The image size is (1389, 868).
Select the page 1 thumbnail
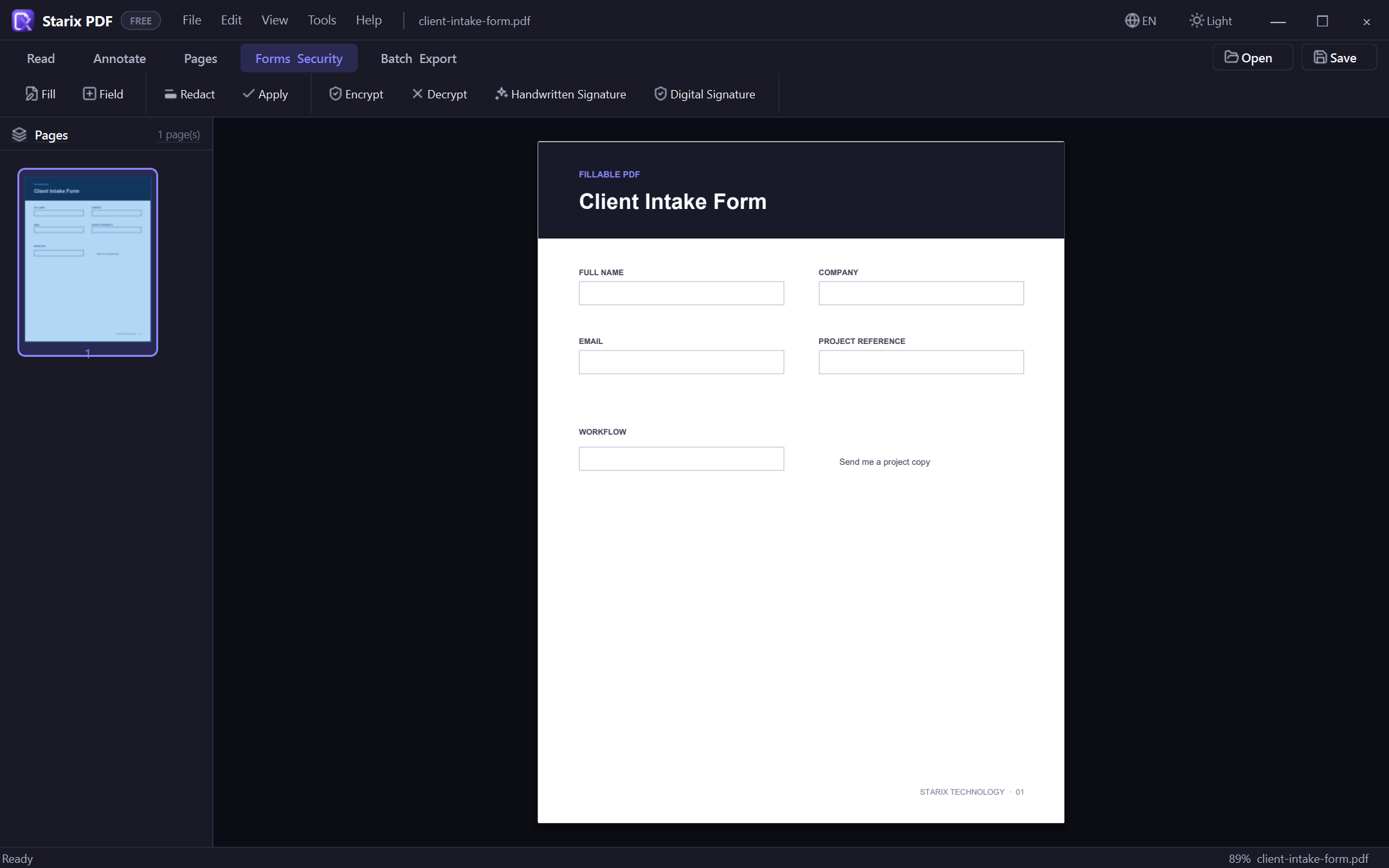coord(87,262)
